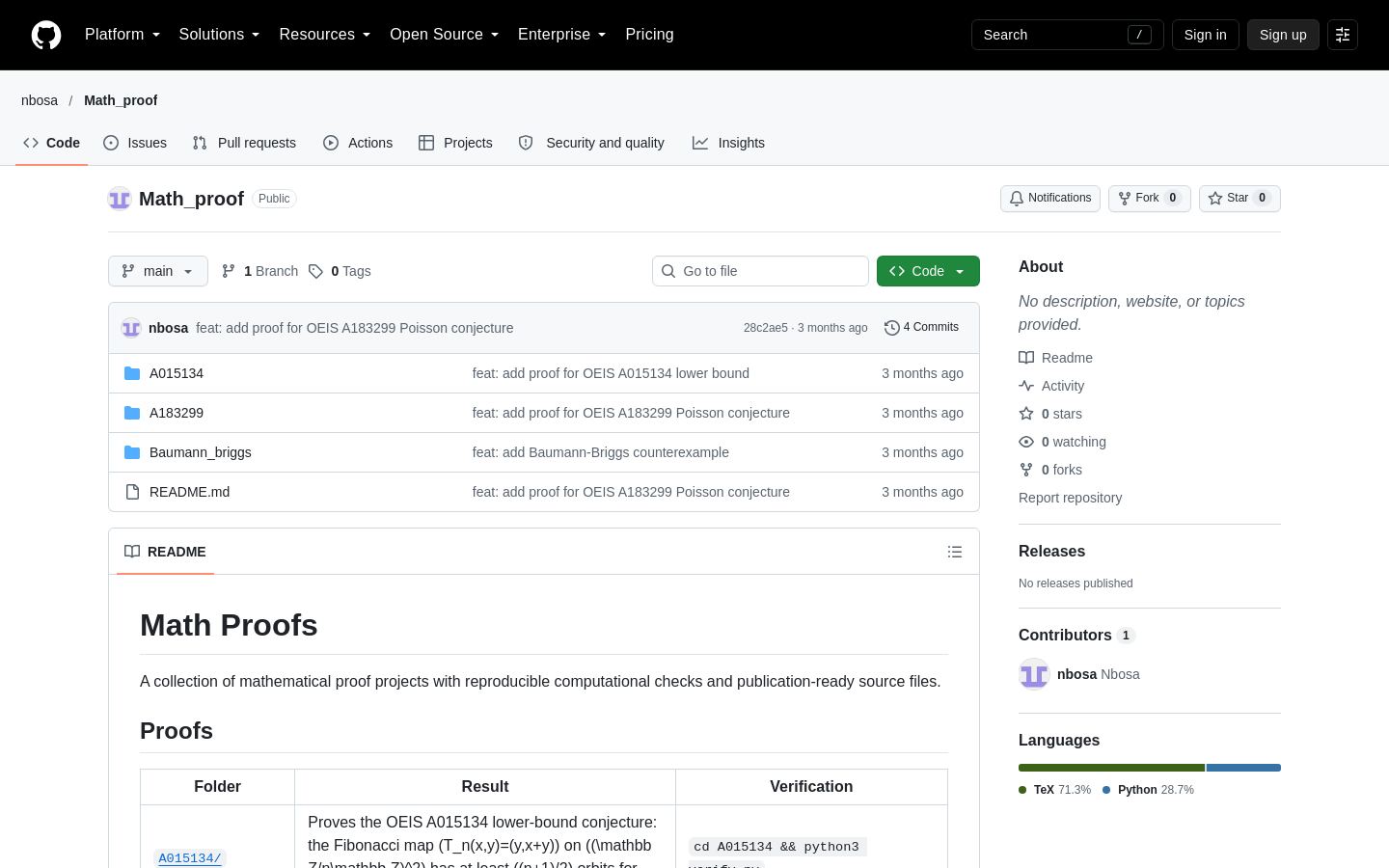1389x868 pixels.
Task: Fork the Math_proof repository
Action: click(x=1149, y=199)
